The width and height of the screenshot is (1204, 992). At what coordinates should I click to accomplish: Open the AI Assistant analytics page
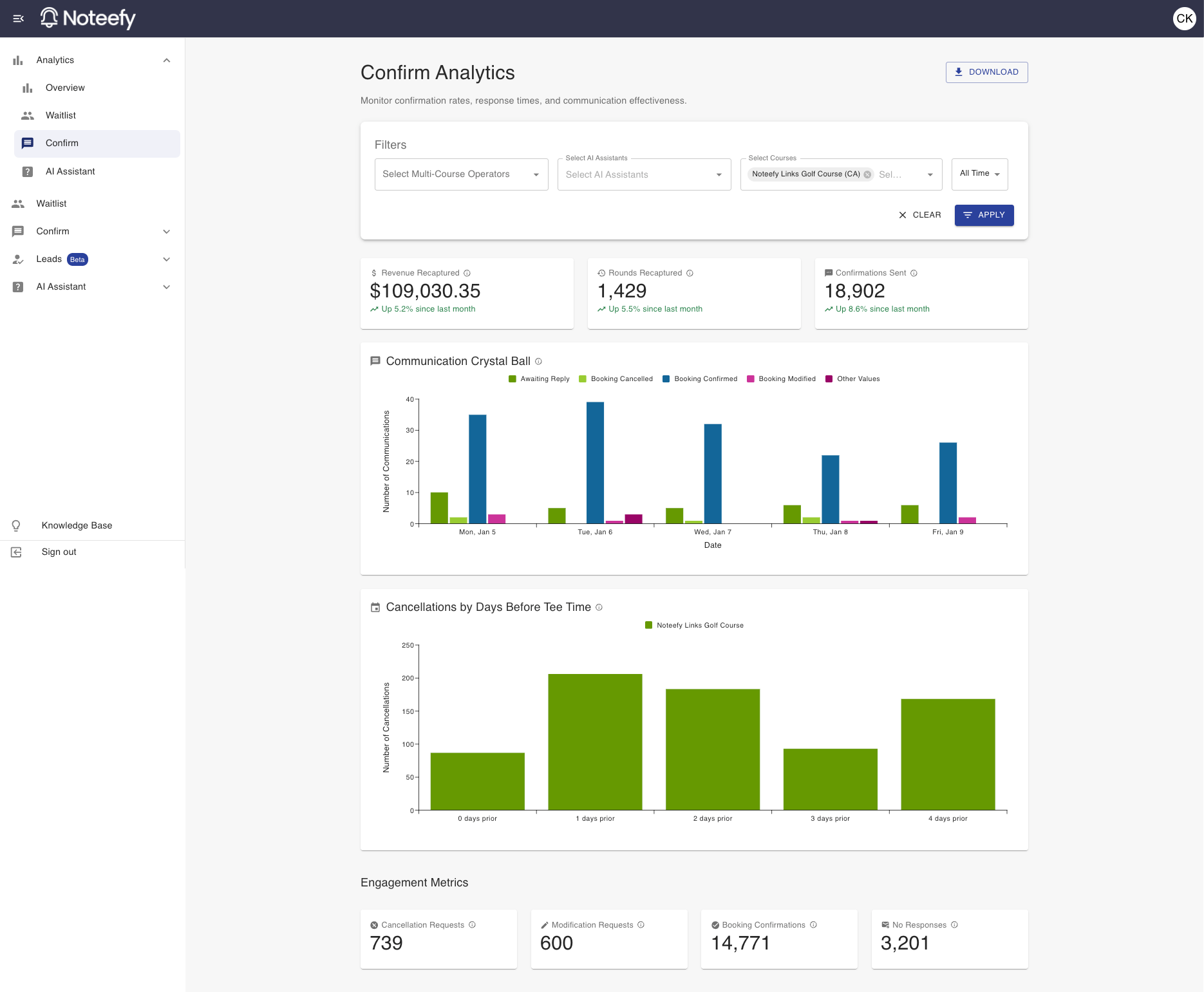click(x=70, y=171)
